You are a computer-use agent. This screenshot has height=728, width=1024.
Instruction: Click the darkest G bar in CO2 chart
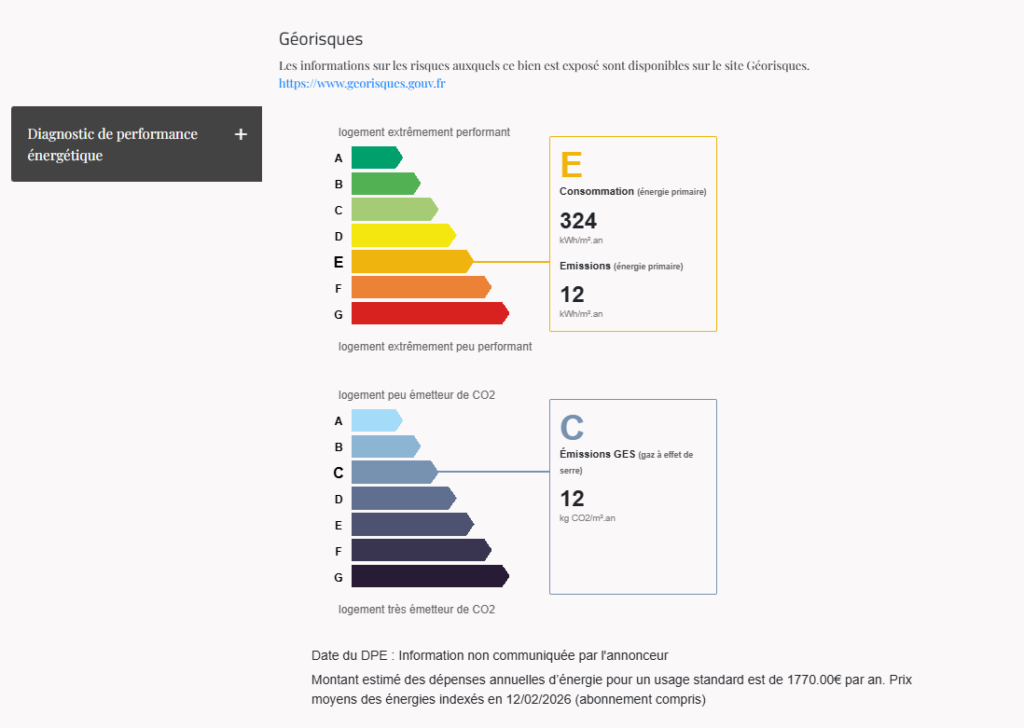(429, 577)
